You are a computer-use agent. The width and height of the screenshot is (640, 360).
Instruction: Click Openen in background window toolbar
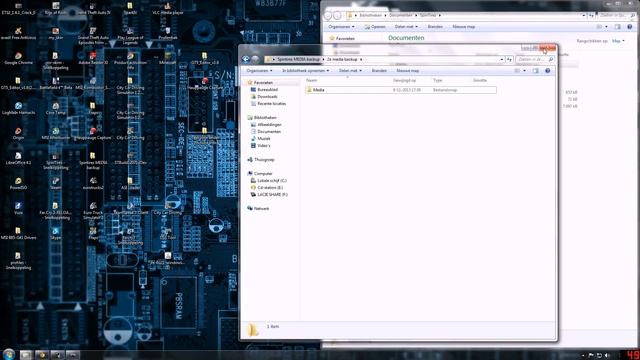point(375,27)
